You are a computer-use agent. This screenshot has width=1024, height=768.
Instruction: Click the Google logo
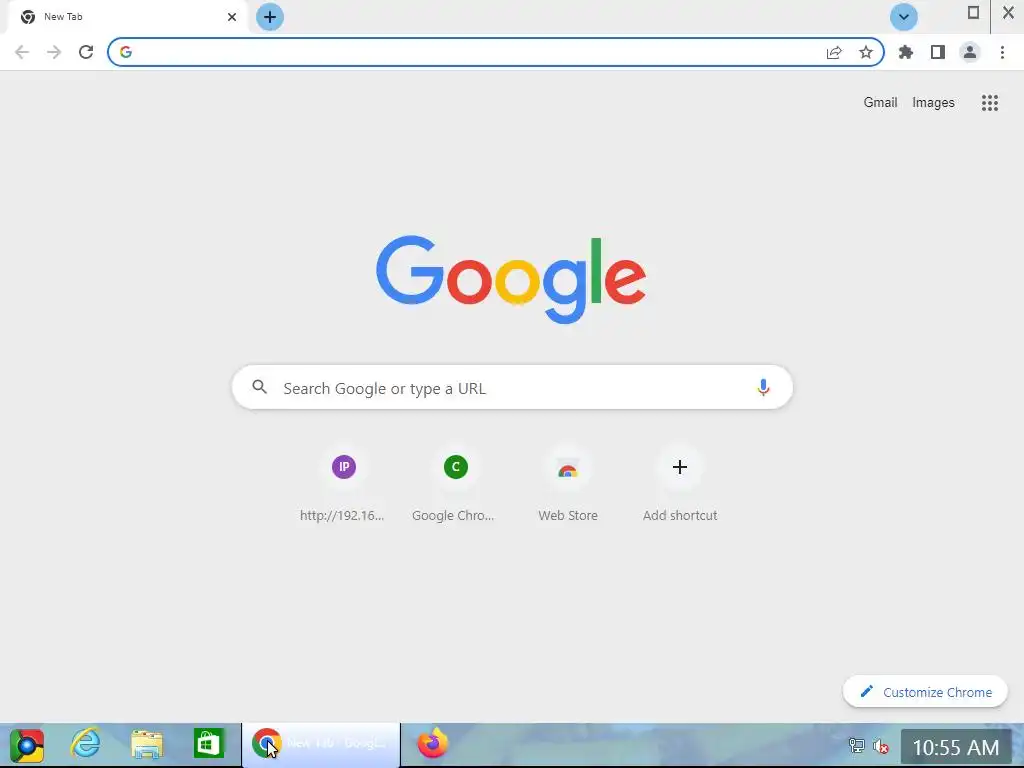point(511,280)
